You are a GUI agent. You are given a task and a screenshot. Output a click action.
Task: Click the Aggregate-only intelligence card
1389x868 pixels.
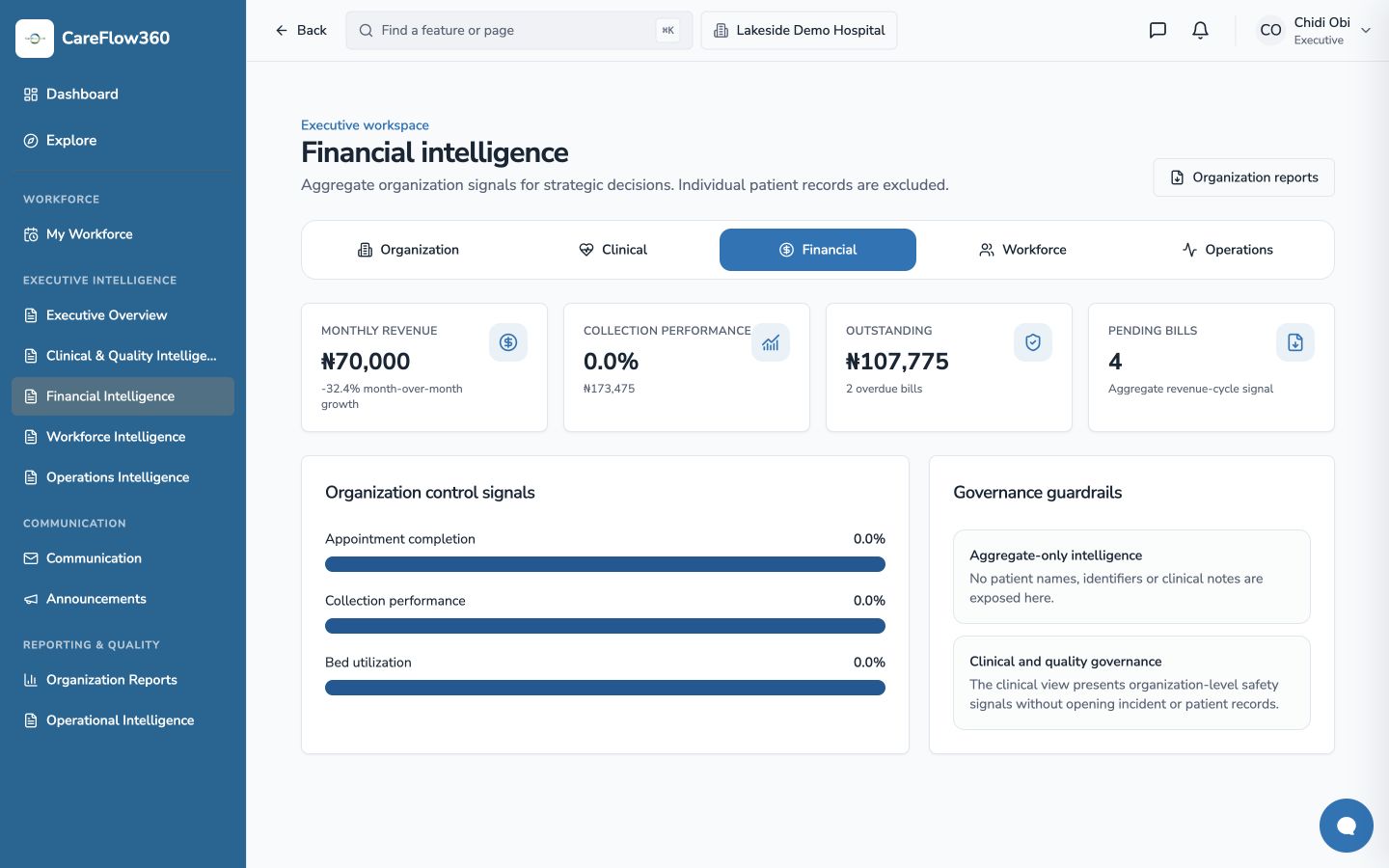(x=1131, y=577)
